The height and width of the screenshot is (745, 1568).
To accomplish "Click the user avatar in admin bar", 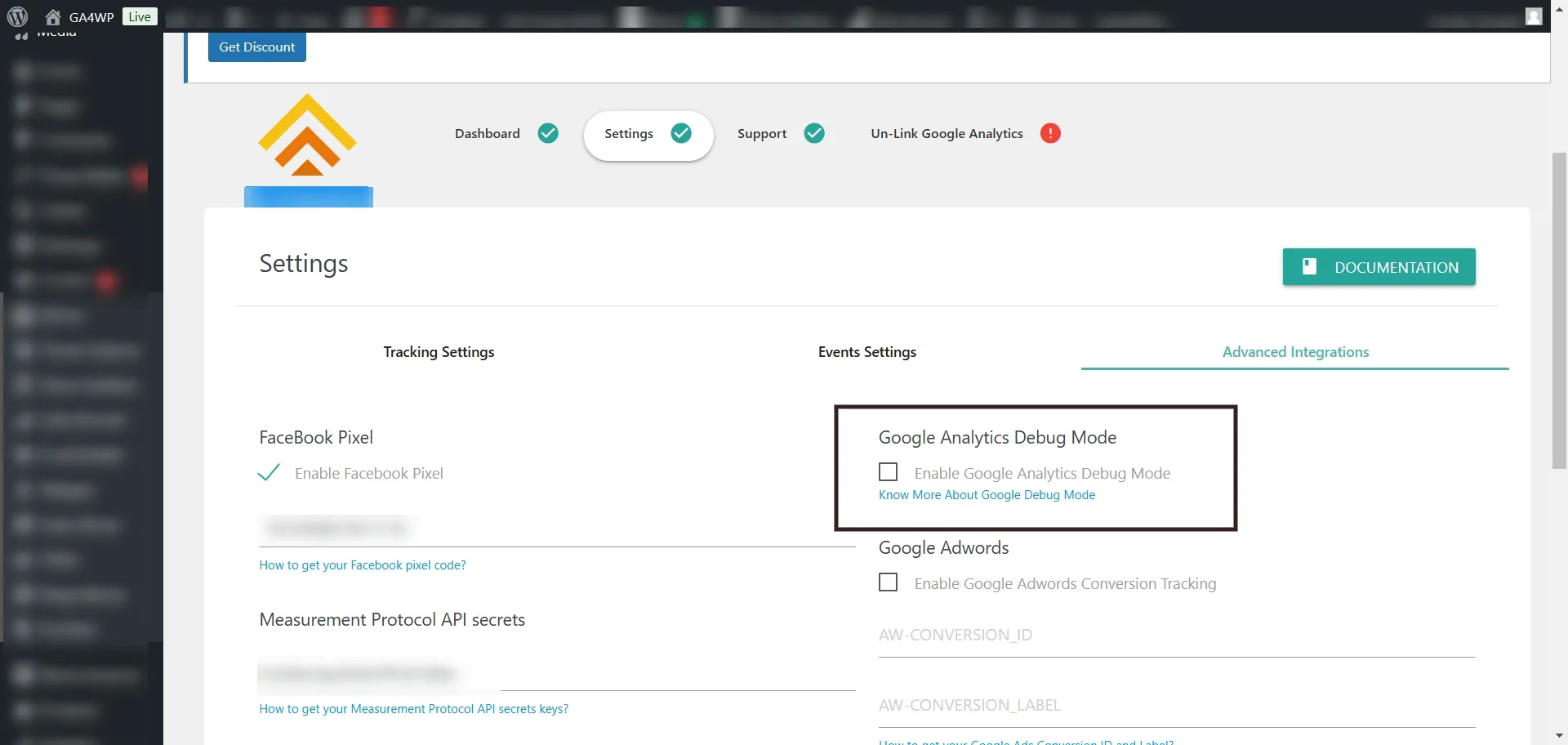I will [x=1534, y=16].
